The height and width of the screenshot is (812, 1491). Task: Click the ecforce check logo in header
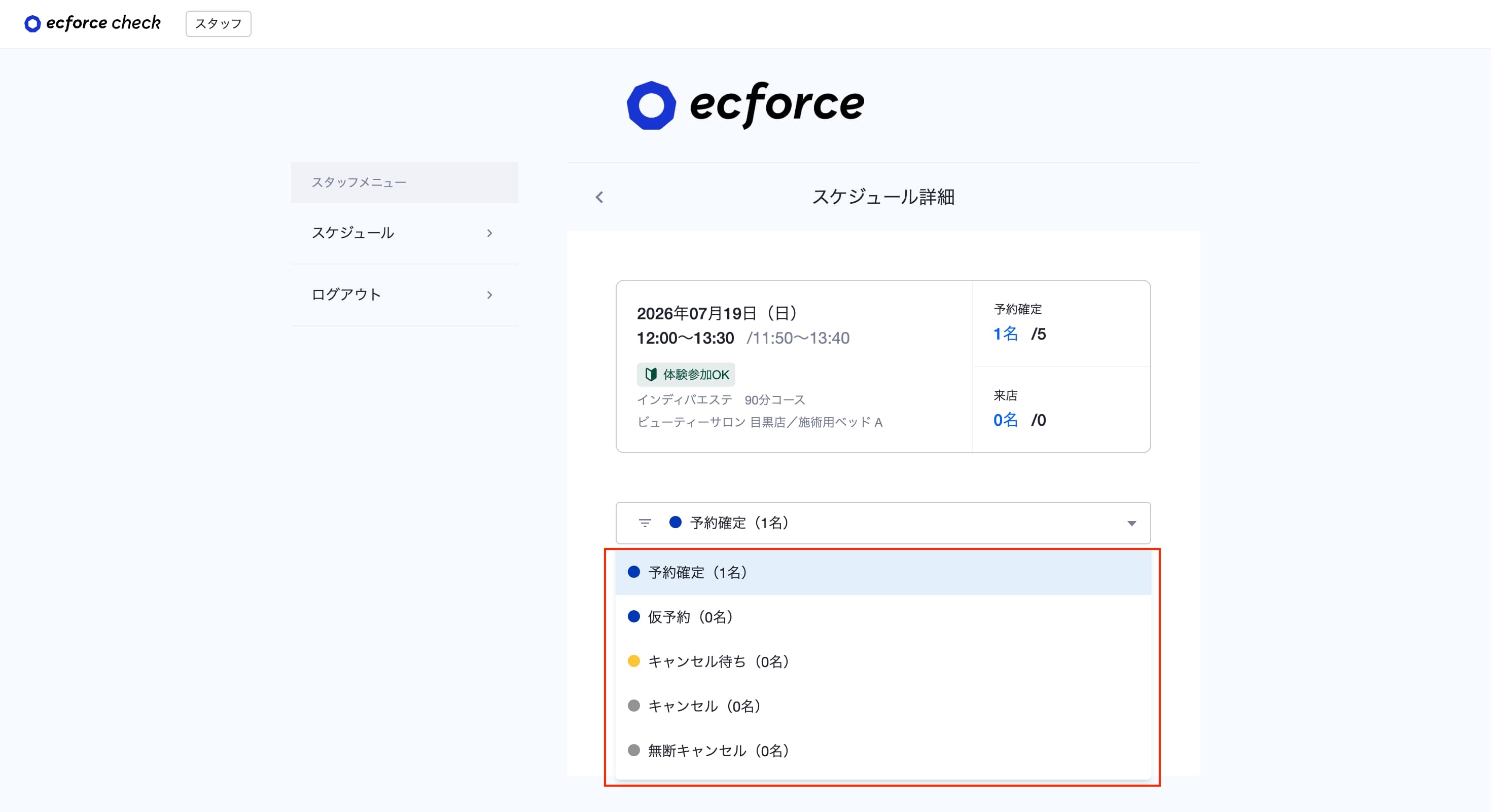(93, 23)
